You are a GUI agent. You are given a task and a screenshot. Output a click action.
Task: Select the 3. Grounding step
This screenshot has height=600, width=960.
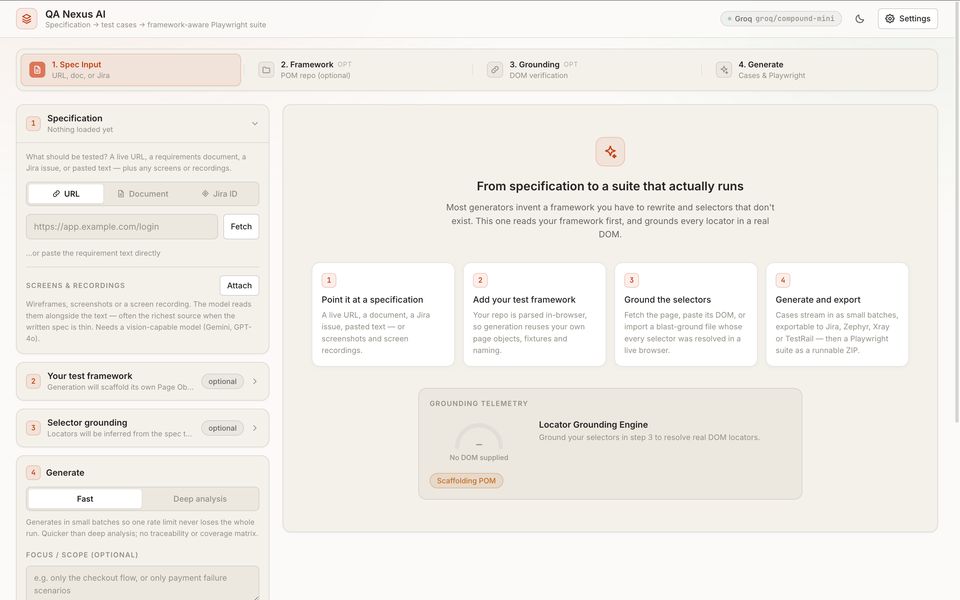click(x=588, y=70)
